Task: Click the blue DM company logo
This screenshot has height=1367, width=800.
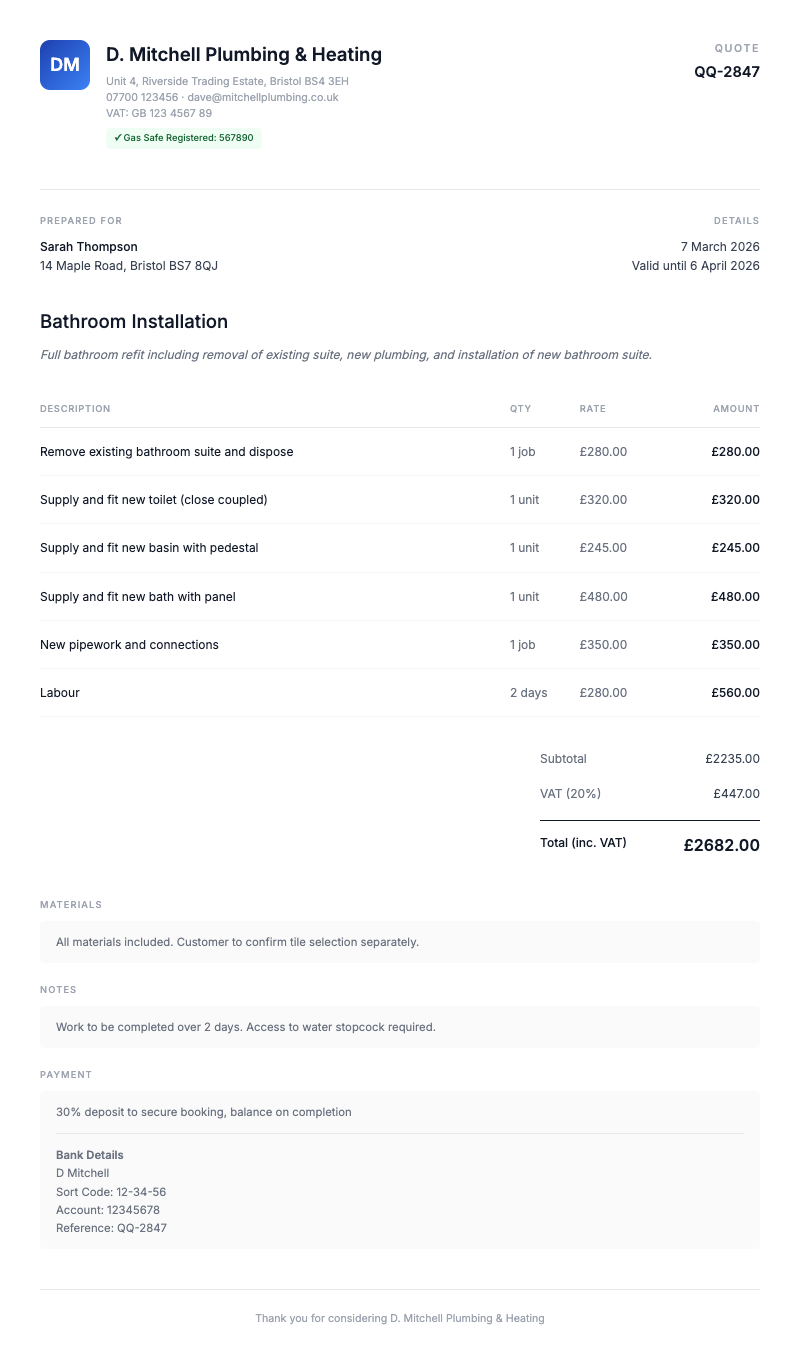Action: coord(65,65)
